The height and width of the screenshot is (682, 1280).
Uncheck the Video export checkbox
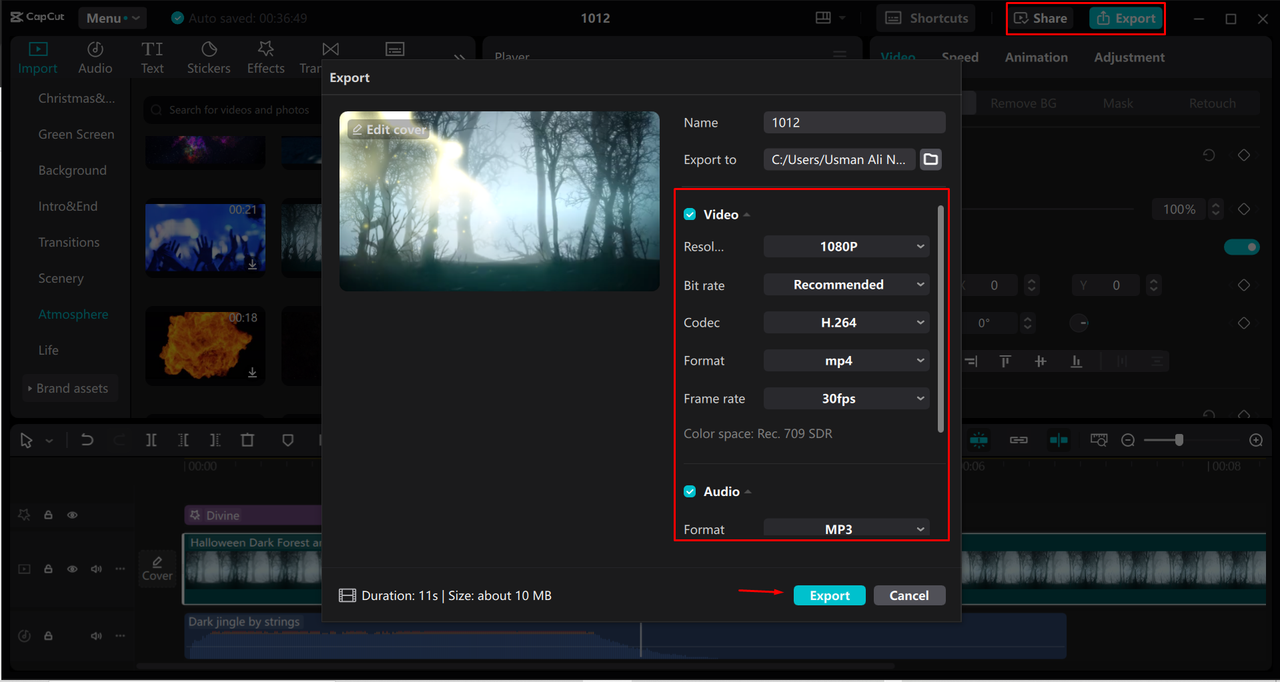690,215
